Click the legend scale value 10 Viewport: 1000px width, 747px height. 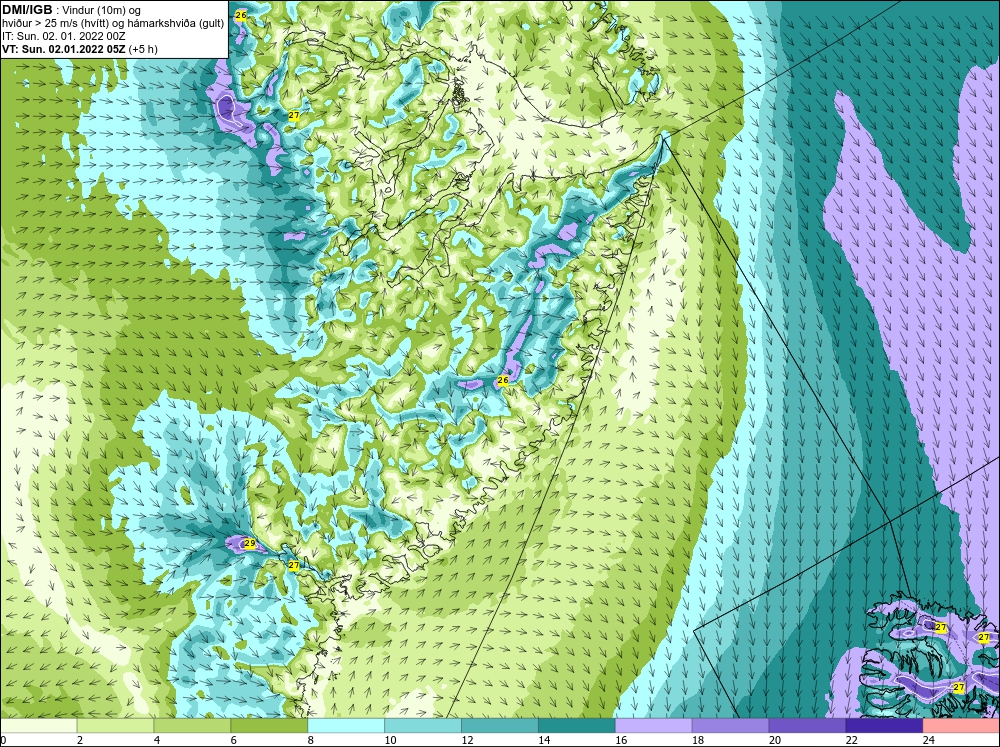coord(390,740)
